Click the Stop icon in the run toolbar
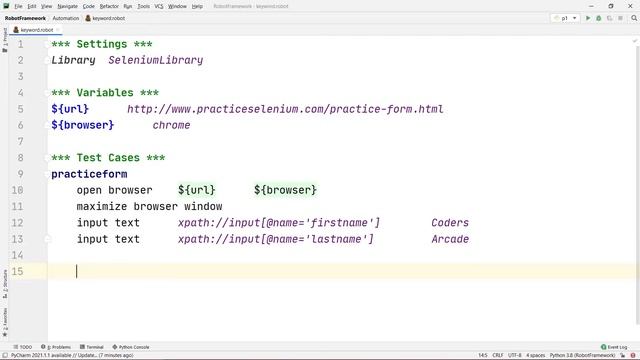The width and height of the screenshot is (640, 360). point(620,18)
